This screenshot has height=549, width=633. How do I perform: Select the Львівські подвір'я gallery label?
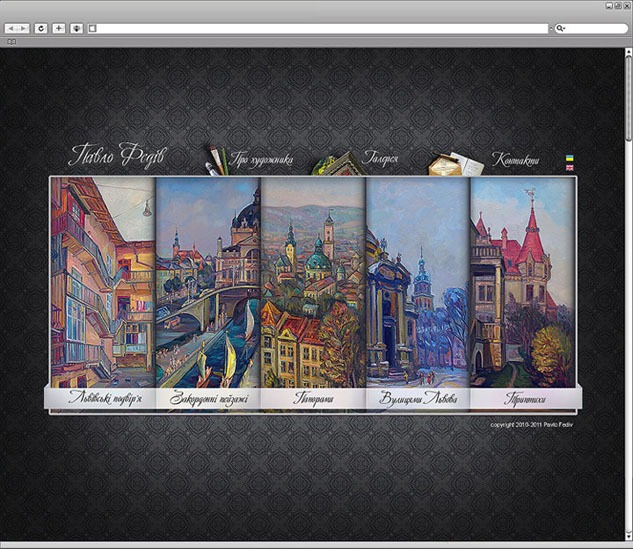coord(105,398)
